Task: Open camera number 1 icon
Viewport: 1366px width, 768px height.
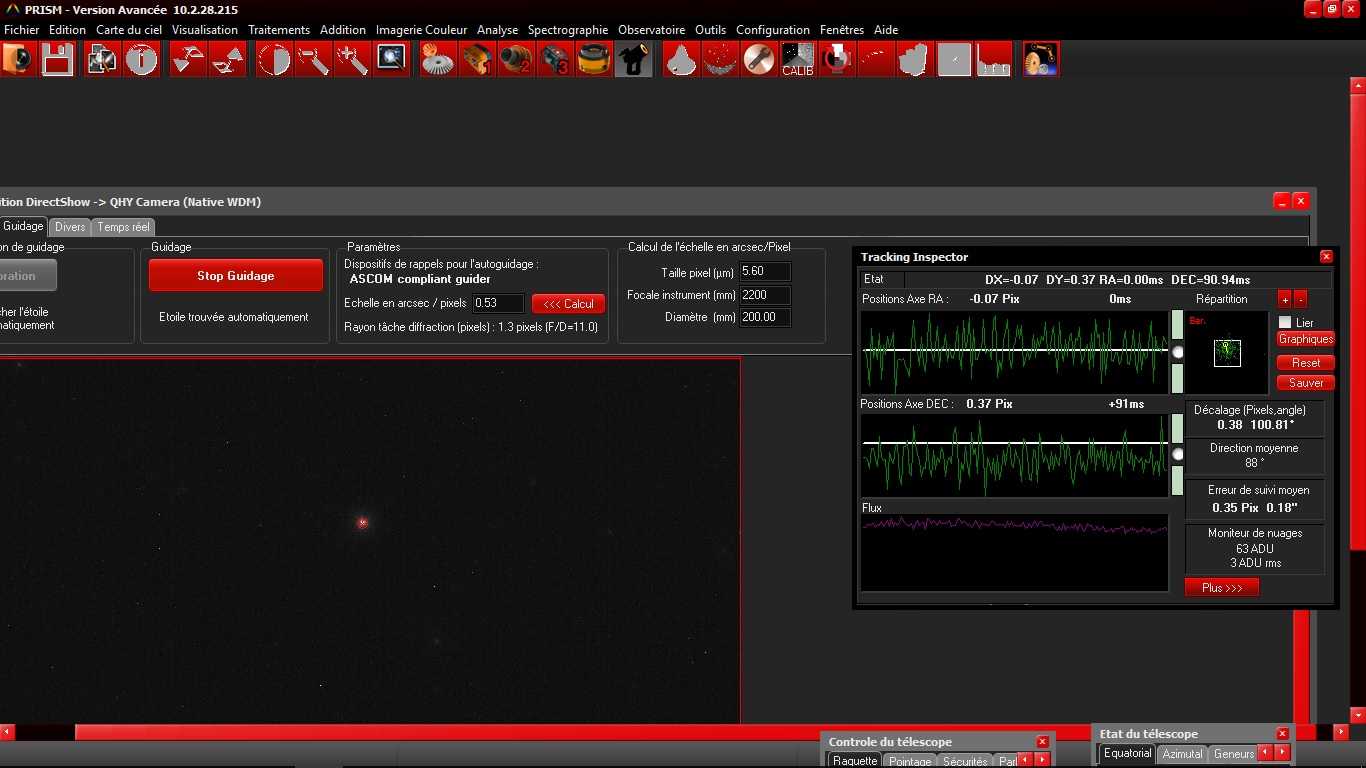Action: 477,60
